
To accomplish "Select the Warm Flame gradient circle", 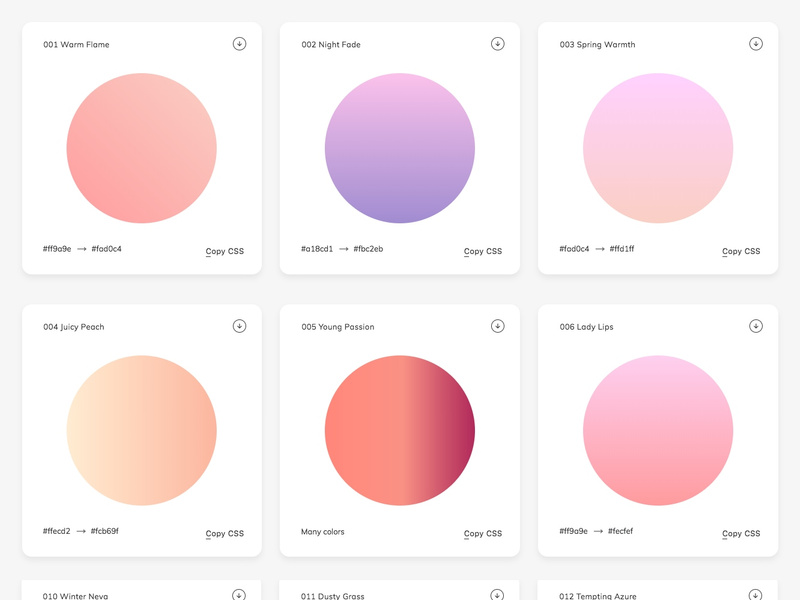I will point(142,148).
